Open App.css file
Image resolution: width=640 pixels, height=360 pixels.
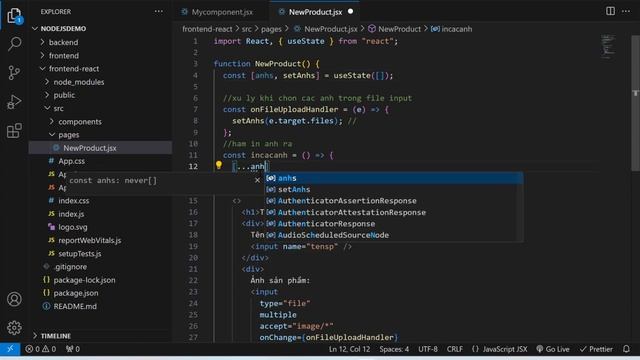click(100, 161)
